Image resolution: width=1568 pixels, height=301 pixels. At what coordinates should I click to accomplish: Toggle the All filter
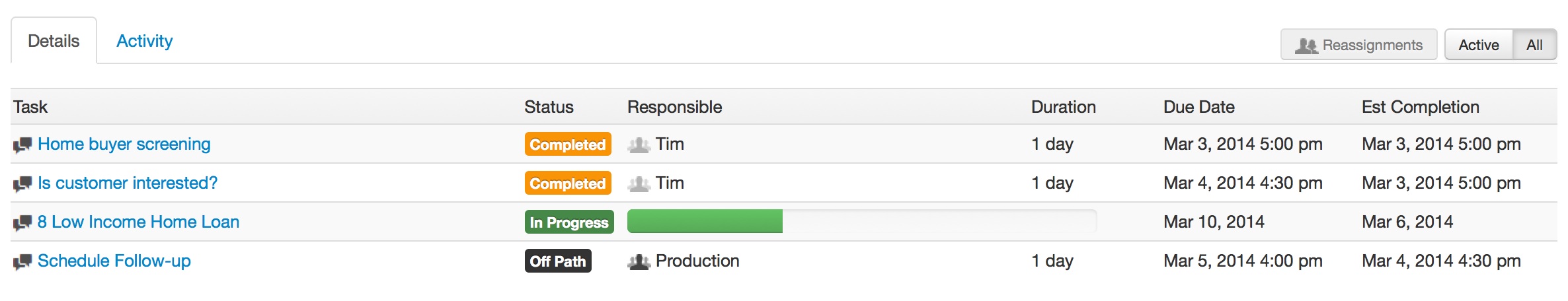(x=1534, y=45)
